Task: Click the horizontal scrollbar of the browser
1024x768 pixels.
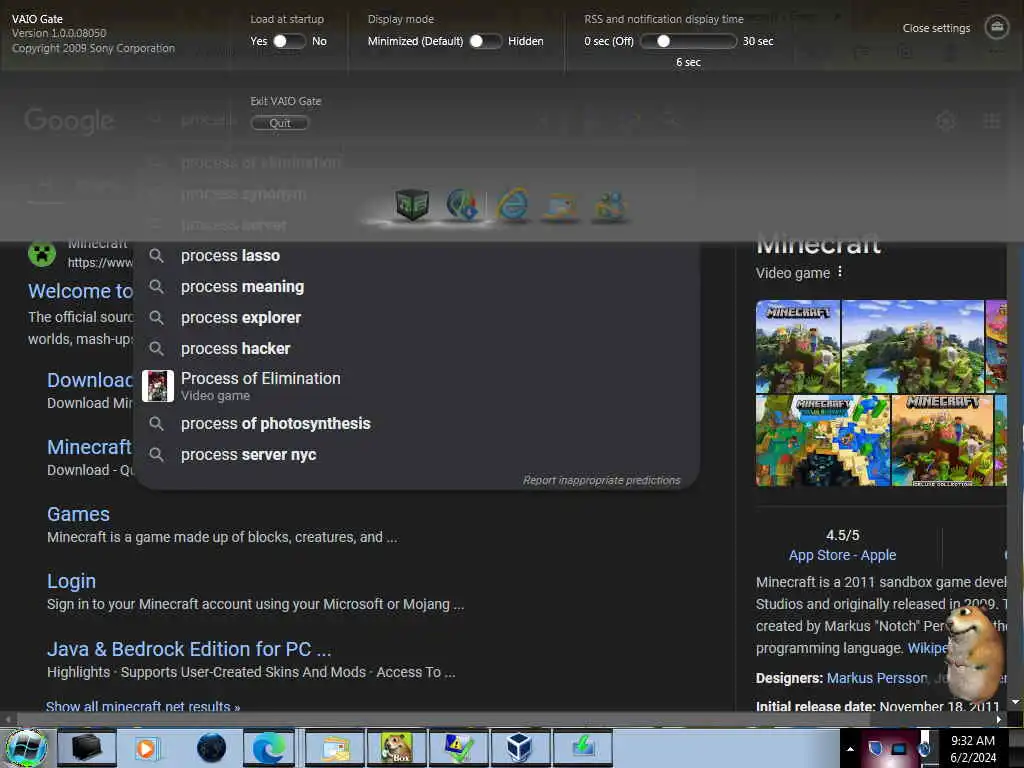Action: point(444,719)
